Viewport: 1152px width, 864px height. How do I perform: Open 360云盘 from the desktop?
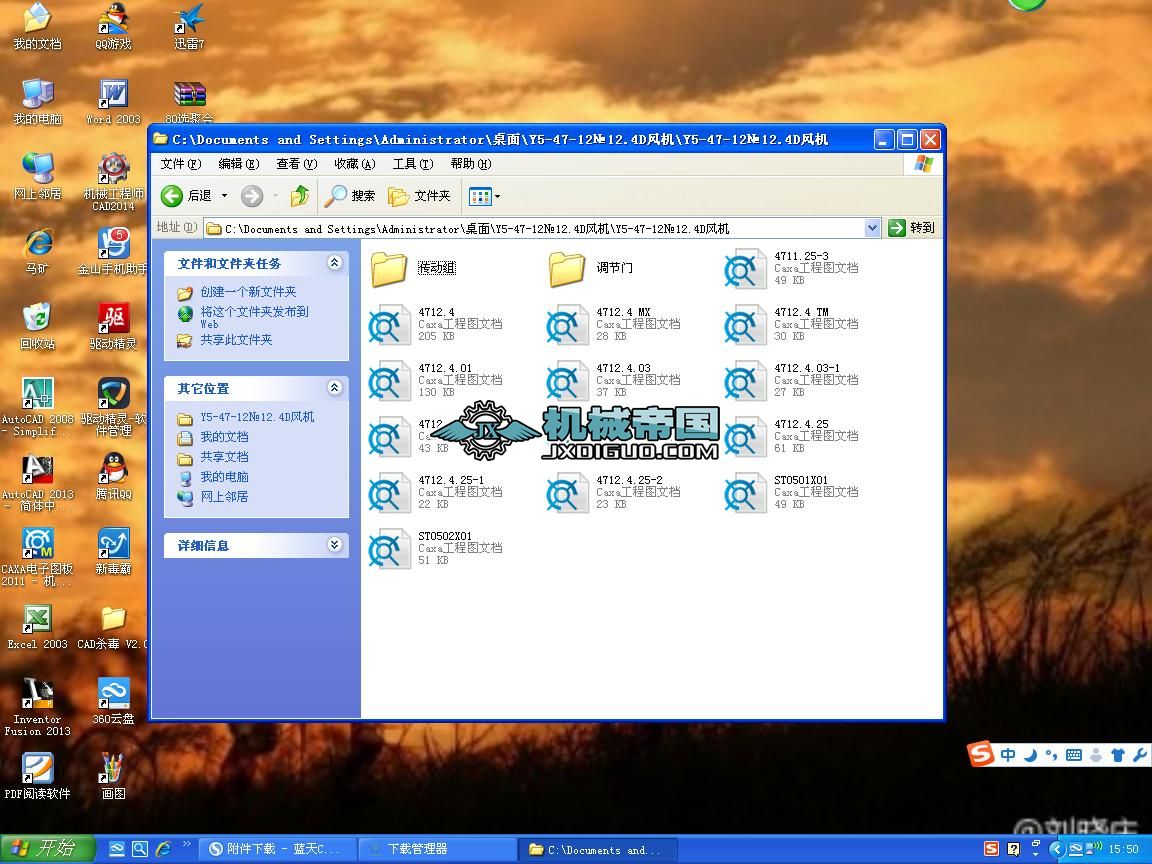pos(113,694)
